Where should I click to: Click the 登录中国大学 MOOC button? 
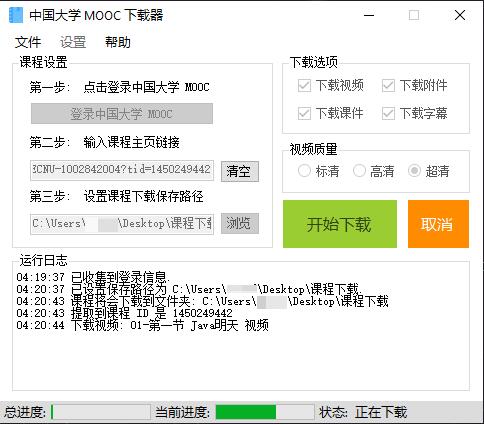tap(122, 114)
